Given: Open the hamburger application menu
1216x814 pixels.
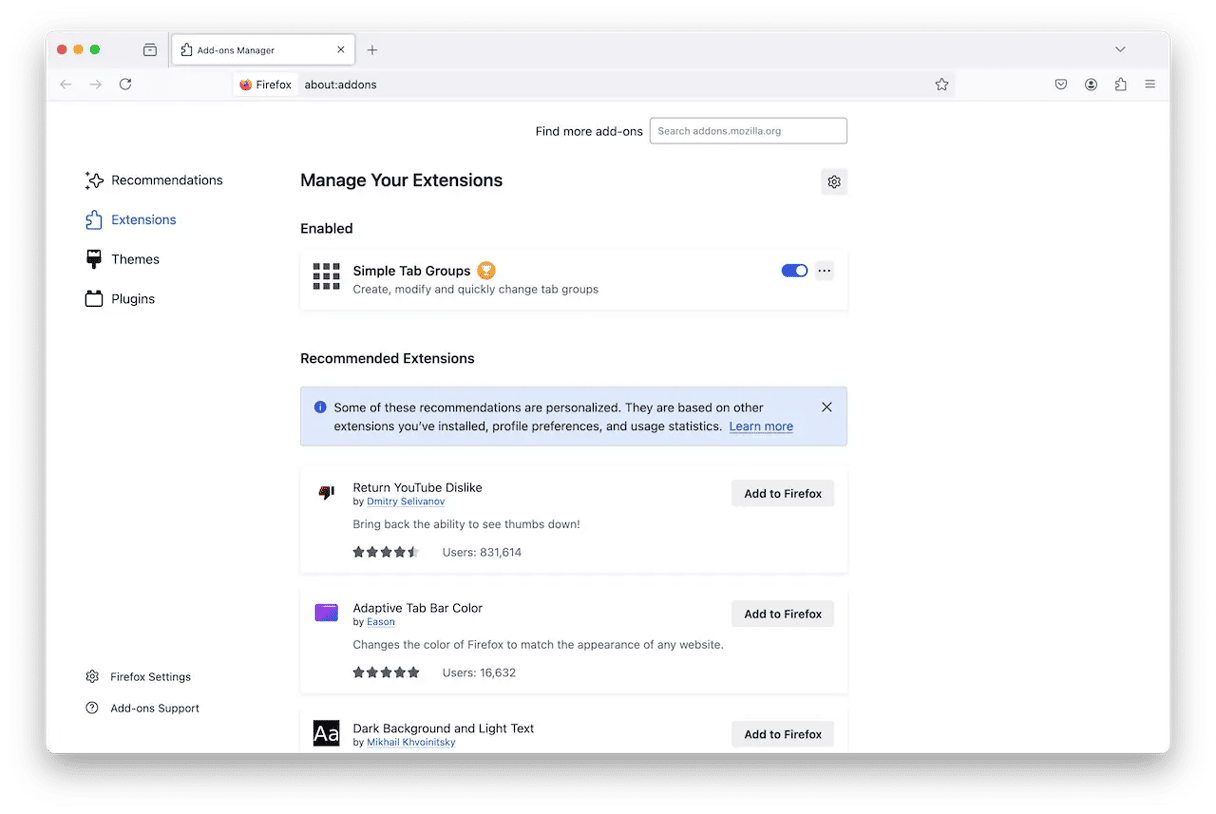Looking at the screenshot, I should [1150, 85].
